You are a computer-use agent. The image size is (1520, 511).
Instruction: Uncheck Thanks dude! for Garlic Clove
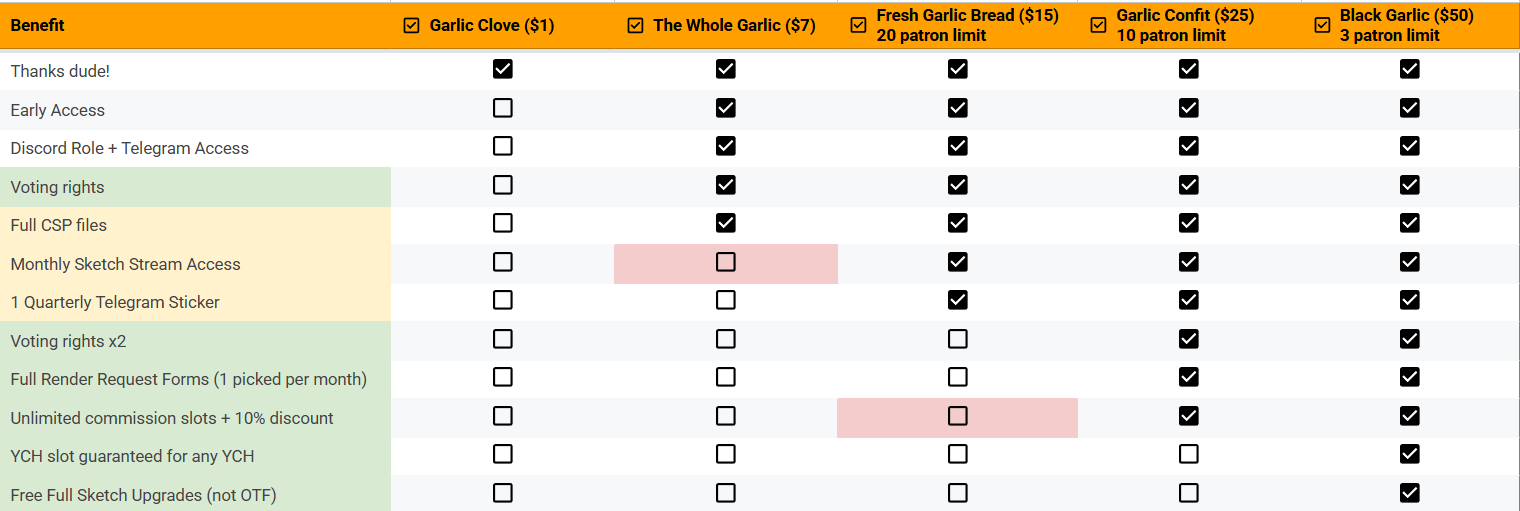tap(502, 69)
